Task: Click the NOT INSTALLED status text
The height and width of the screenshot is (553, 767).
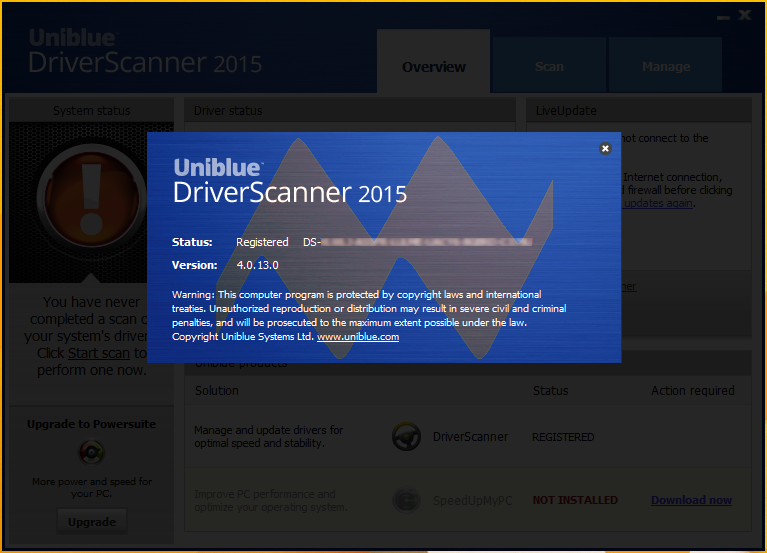Action: click(x=575, y=500)
